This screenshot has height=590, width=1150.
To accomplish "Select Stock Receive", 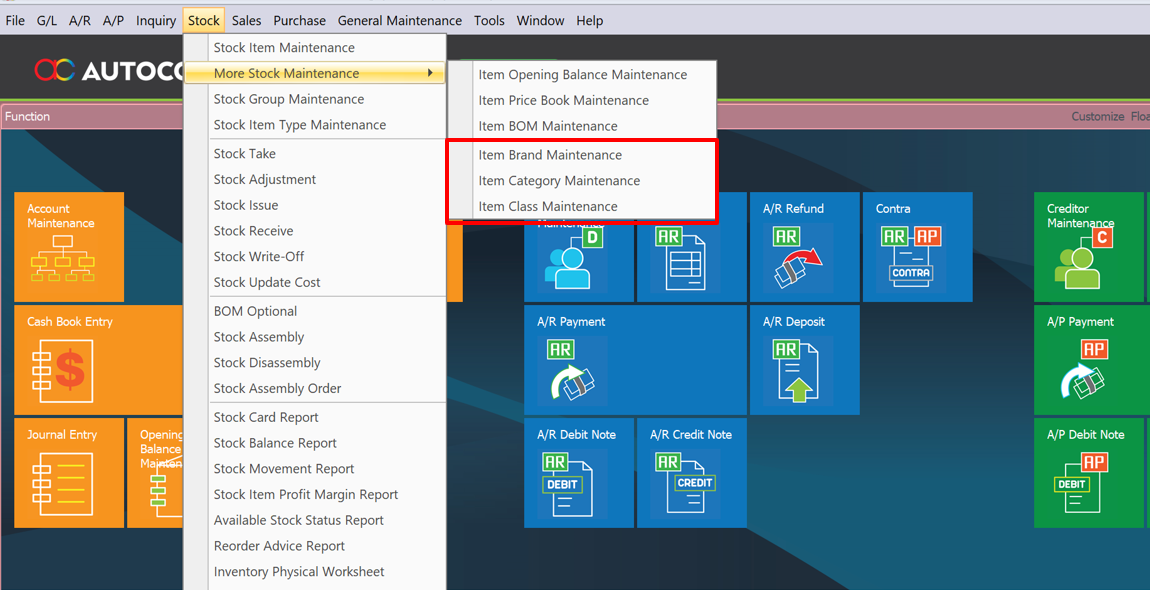I will click(x=315, y=230).
